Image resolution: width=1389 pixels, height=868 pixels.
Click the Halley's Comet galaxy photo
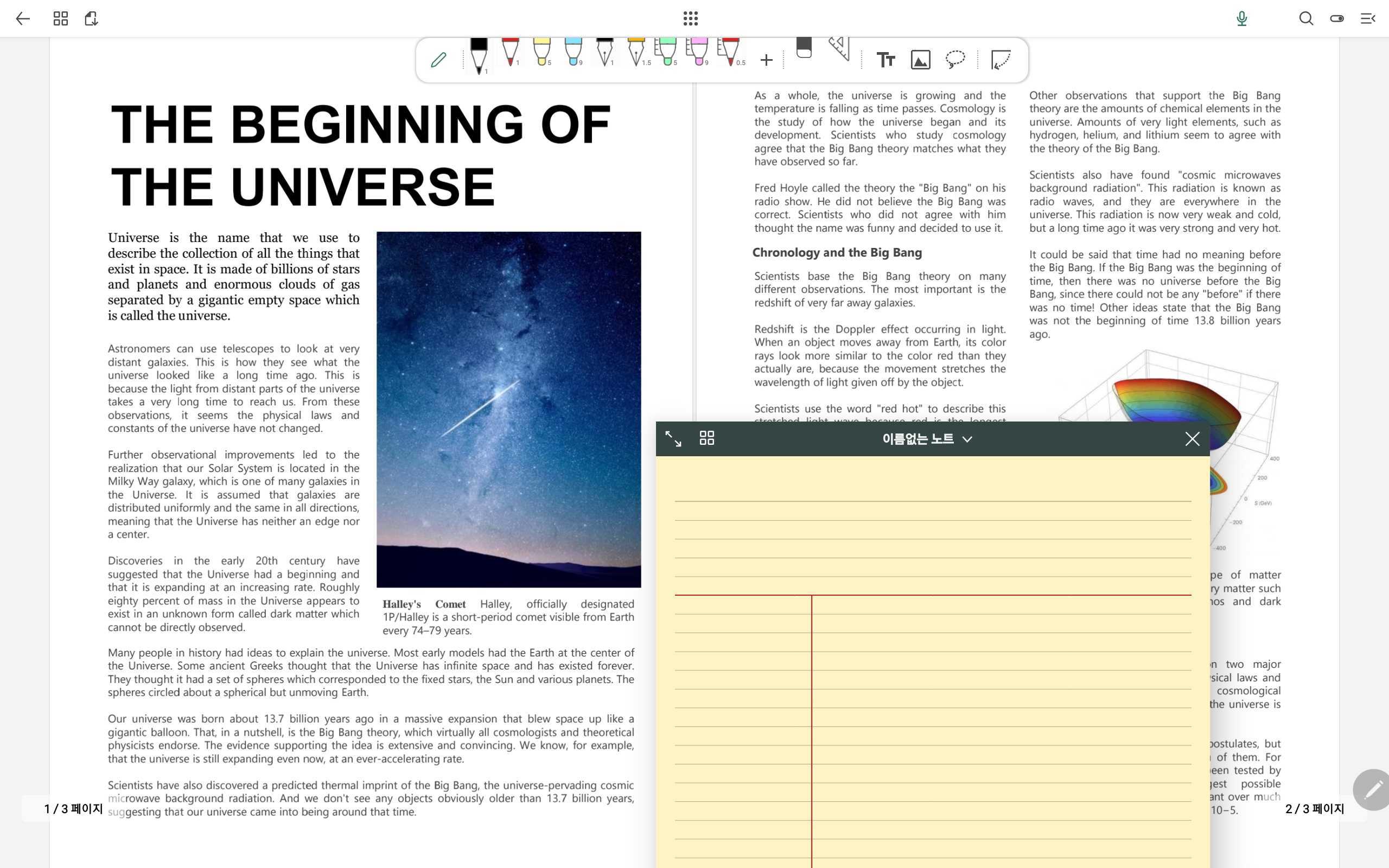point(508,409)
